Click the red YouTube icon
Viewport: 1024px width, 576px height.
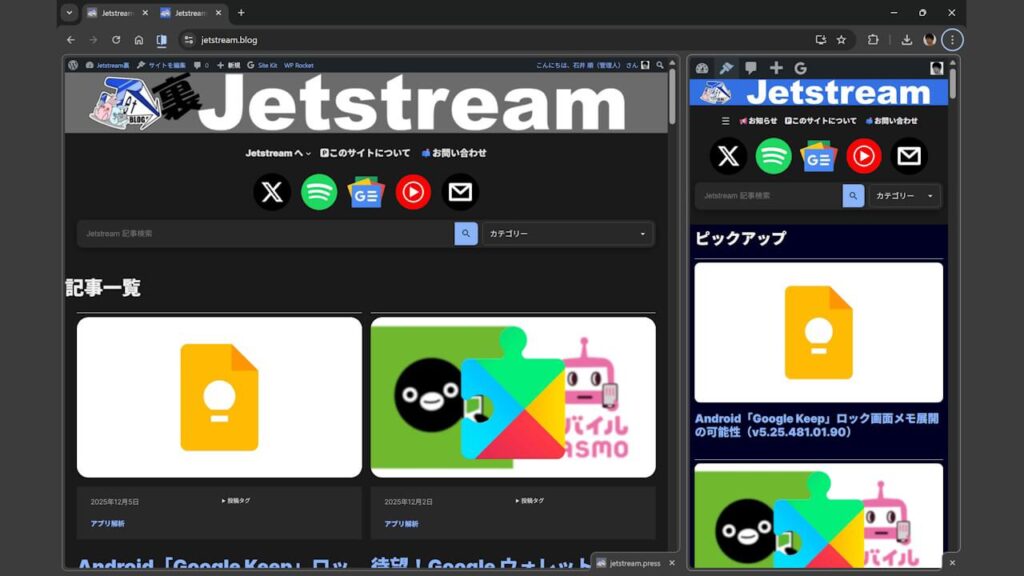pyautogui.click(x=412, y=192)
